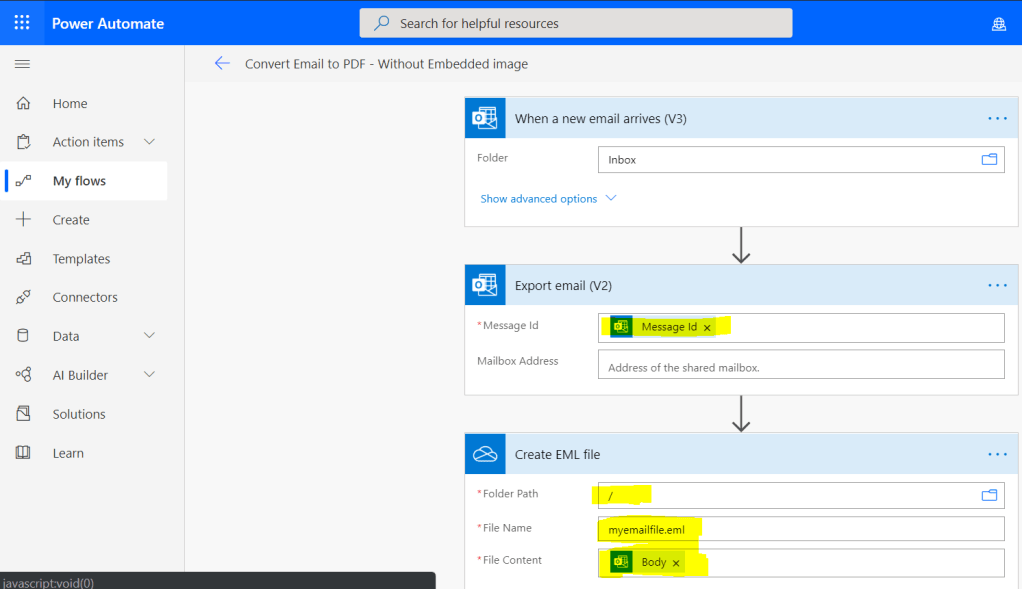Click the Outlook icon on When a new email arrives
Screen dimensions: 1022x589
(x=485, y=118)
